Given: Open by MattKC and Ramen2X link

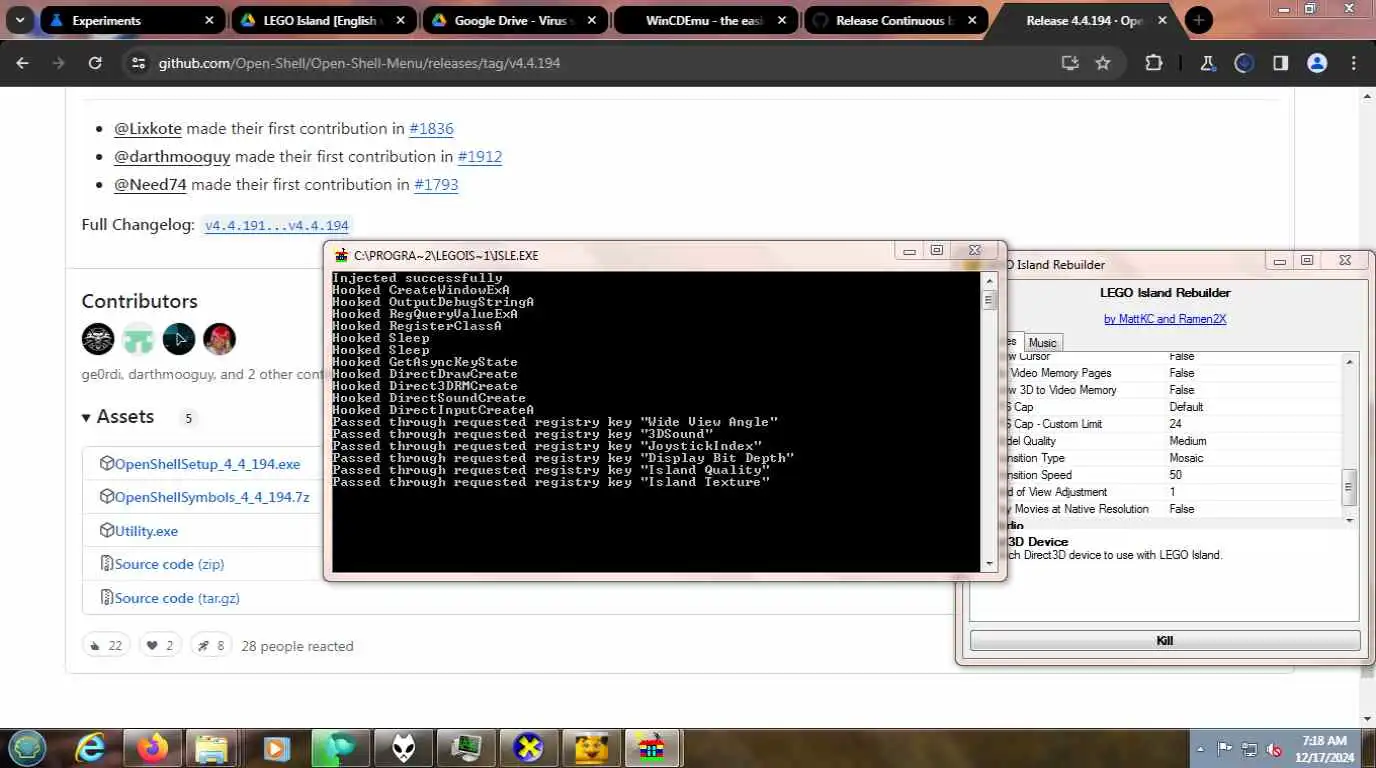Looking at the screenshot, I should [1165, 319].
